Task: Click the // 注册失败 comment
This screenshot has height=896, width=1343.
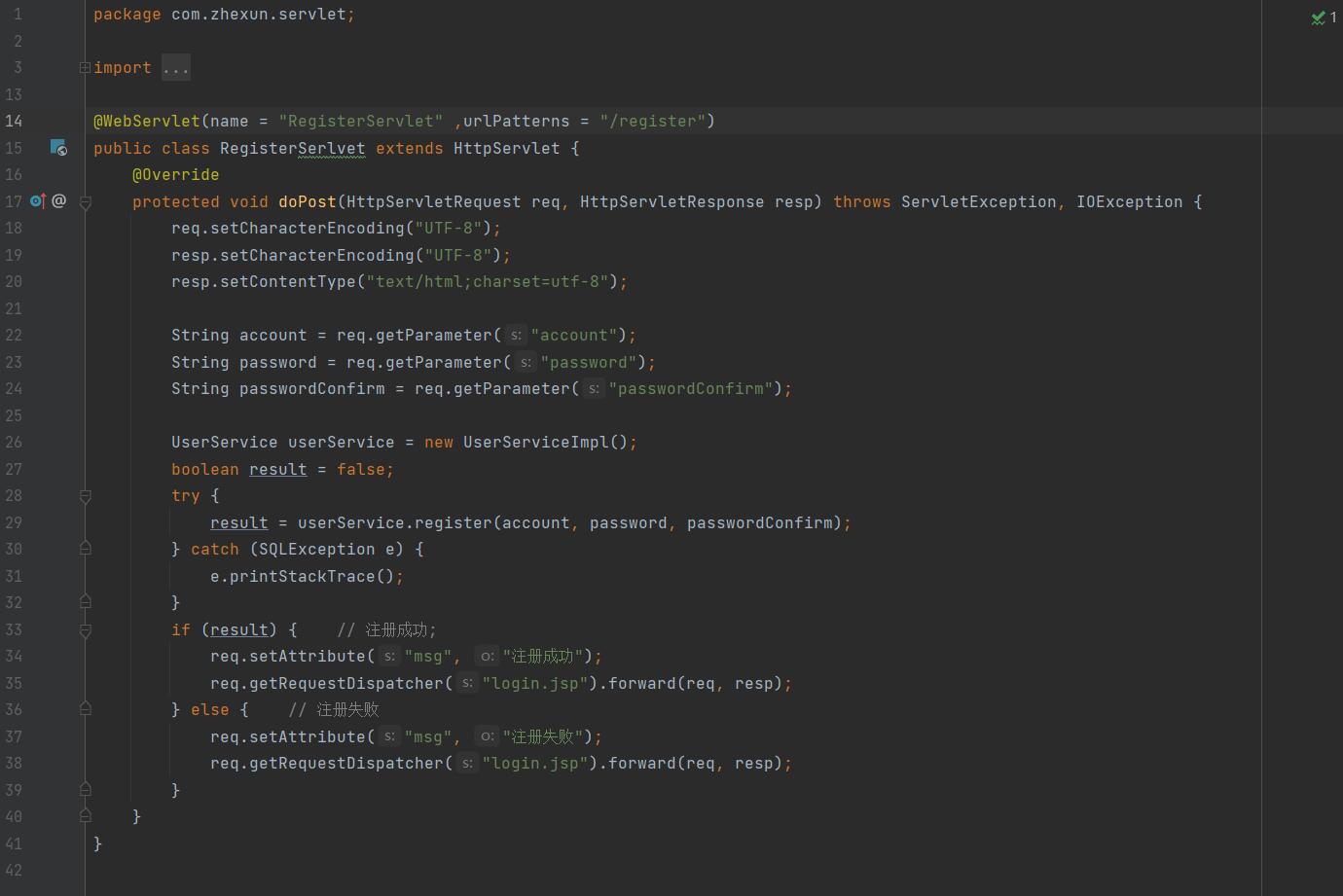Action: click(334, 710)
